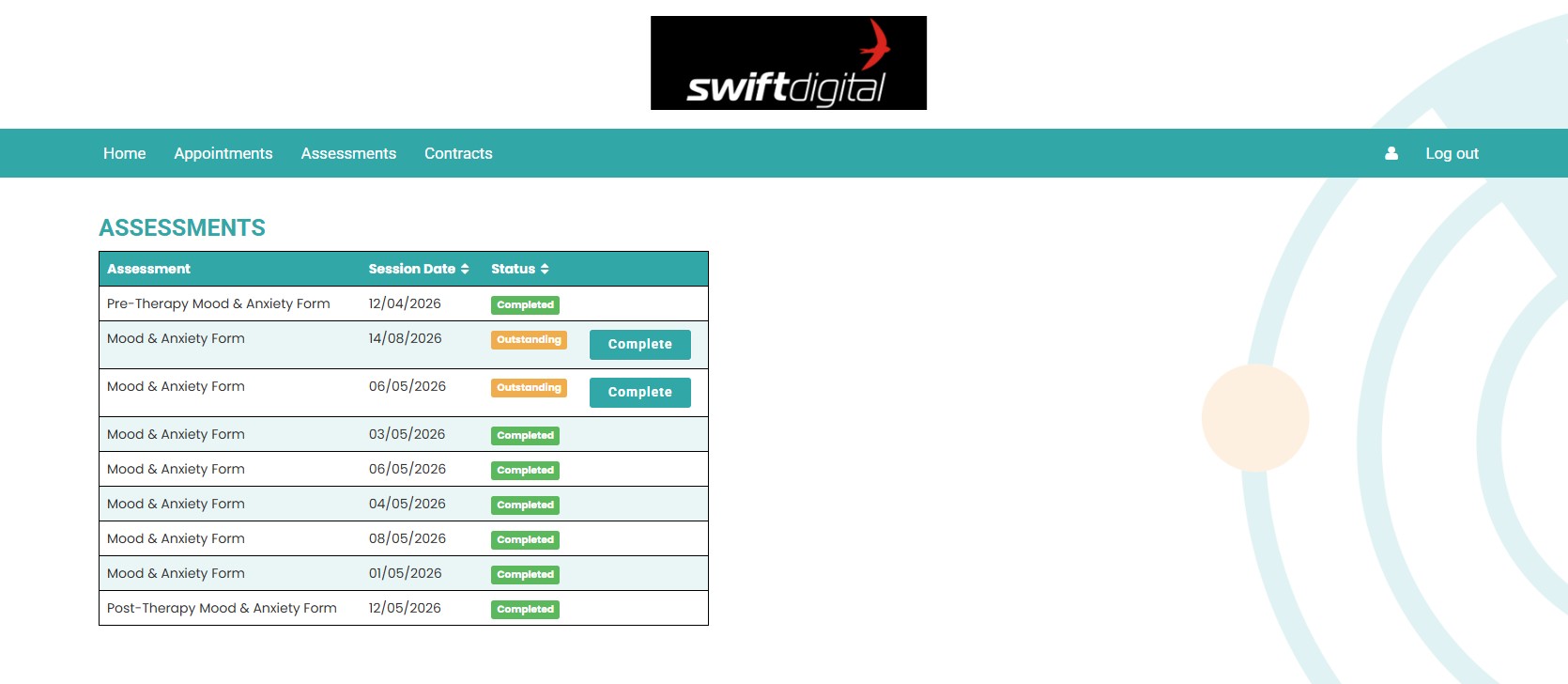Viewport: 1568px width, 684px height.
Task: Click the 12/05/2026 session date
Action: coord(405,608)
